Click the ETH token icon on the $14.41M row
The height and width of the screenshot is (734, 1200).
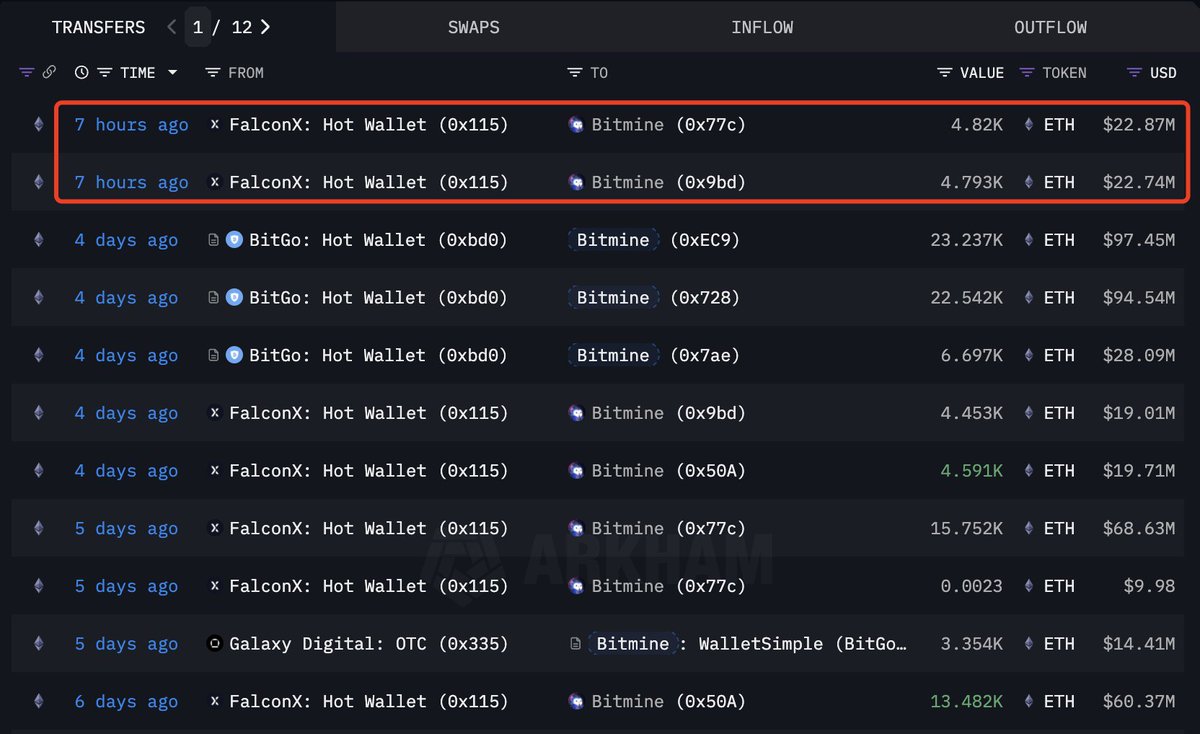coord(1029,644)
